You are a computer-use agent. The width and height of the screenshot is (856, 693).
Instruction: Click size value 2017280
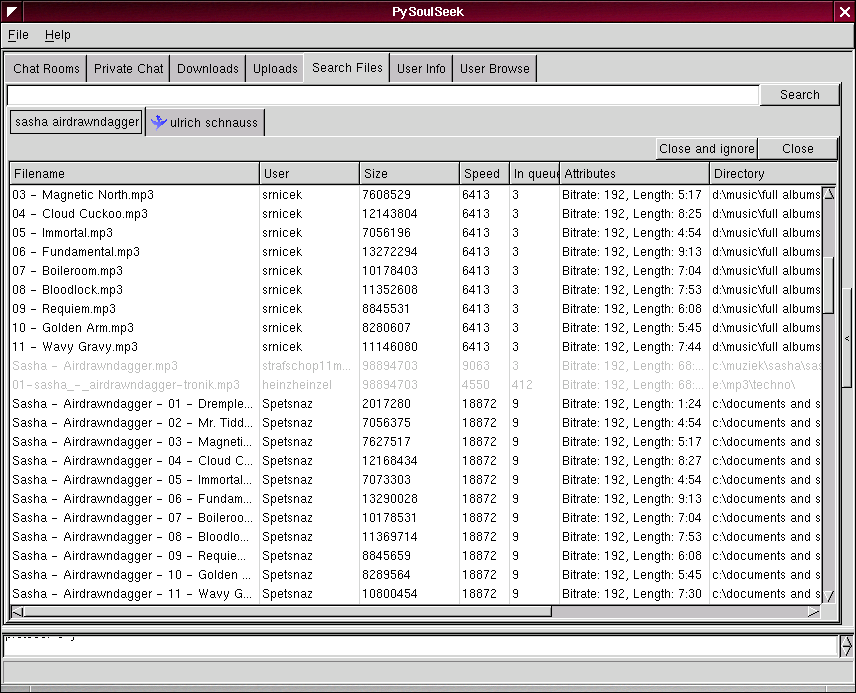pos(386,404)
